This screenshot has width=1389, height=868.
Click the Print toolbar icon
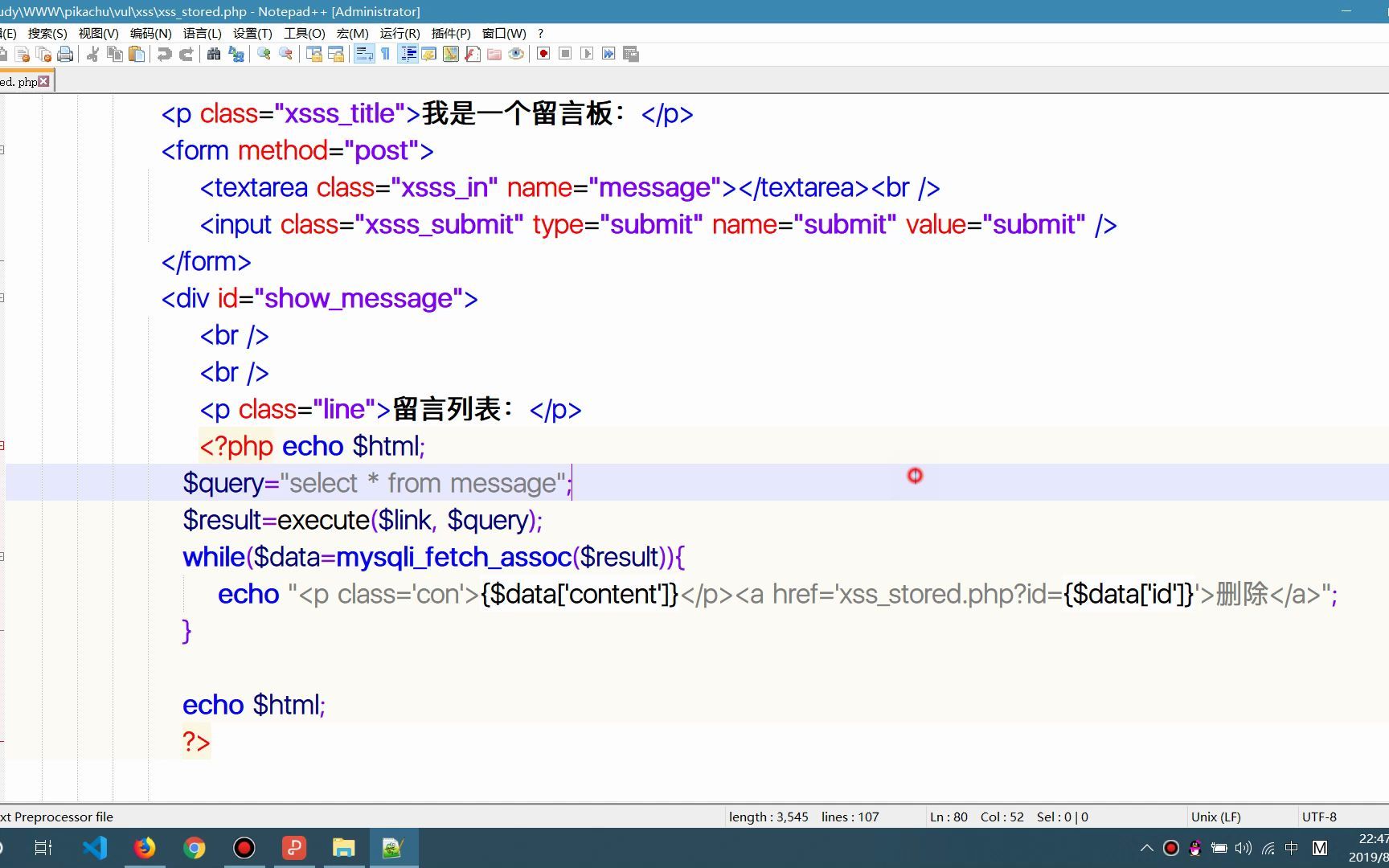tap(65, 54)
